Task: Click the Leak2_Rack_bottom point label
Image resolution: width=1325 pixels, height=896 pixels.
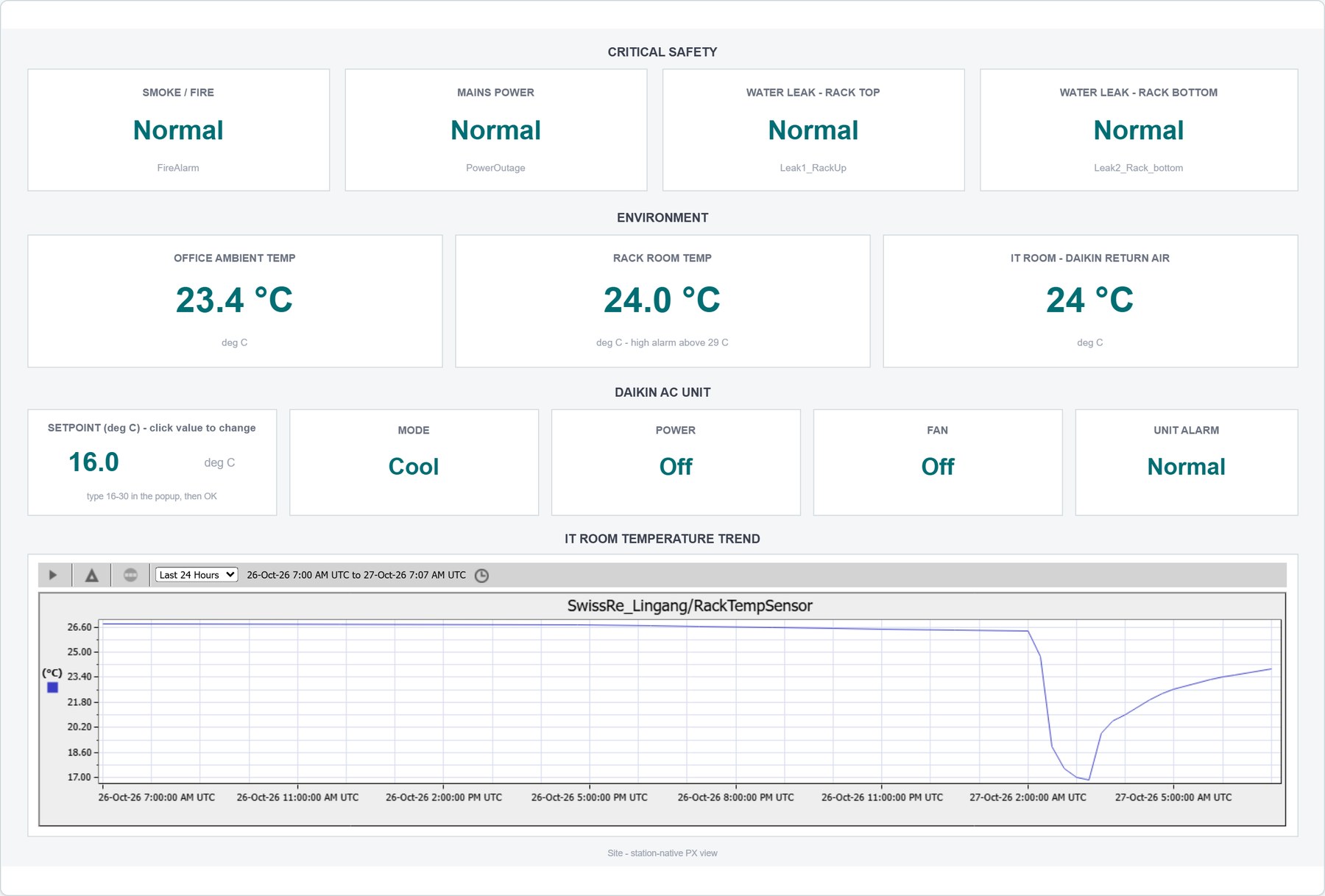Action: 1139,168
